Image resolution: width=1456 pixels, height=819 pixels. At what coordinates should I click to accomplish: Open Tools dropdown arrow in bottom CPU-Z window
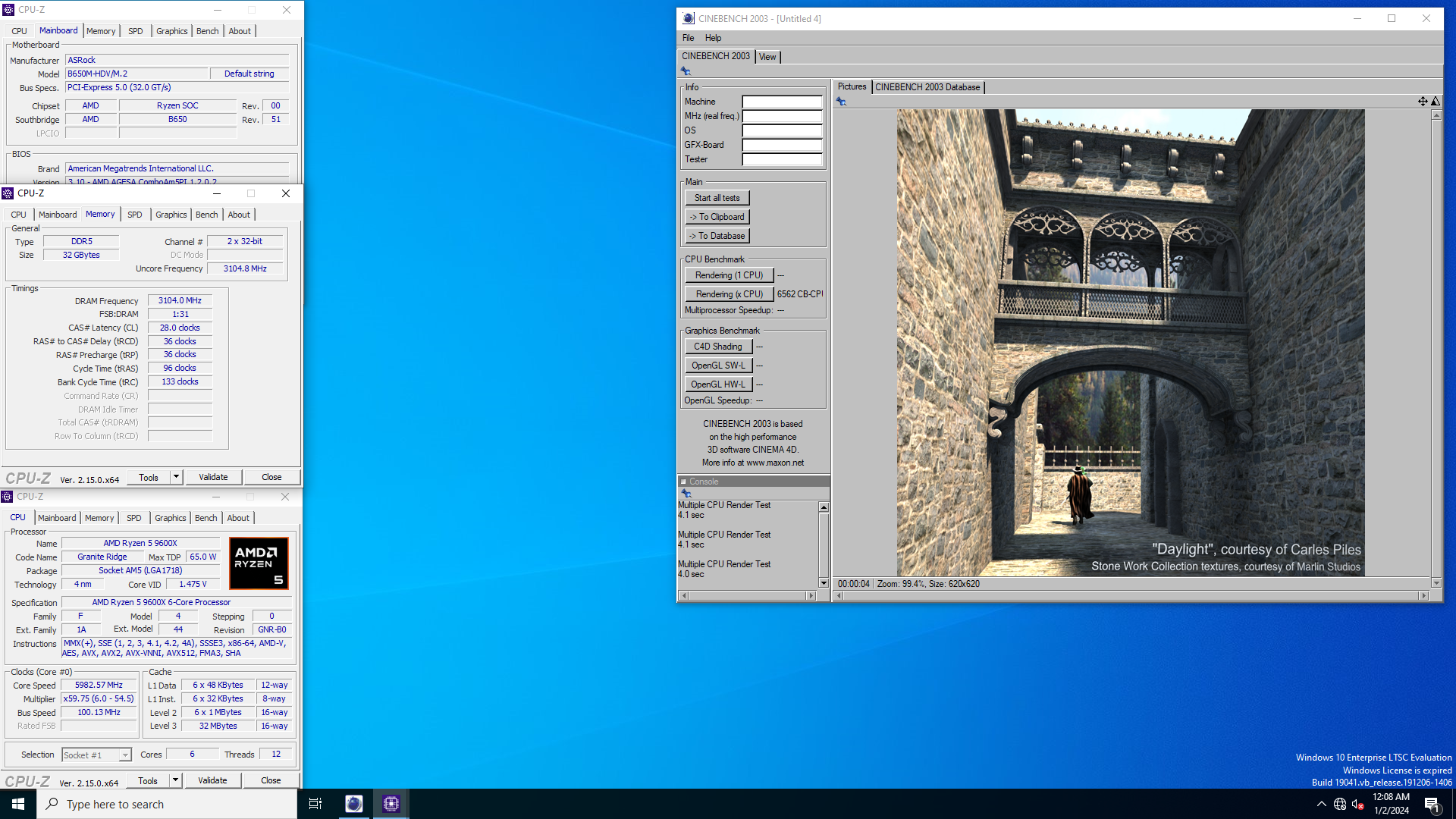point(175,780)
